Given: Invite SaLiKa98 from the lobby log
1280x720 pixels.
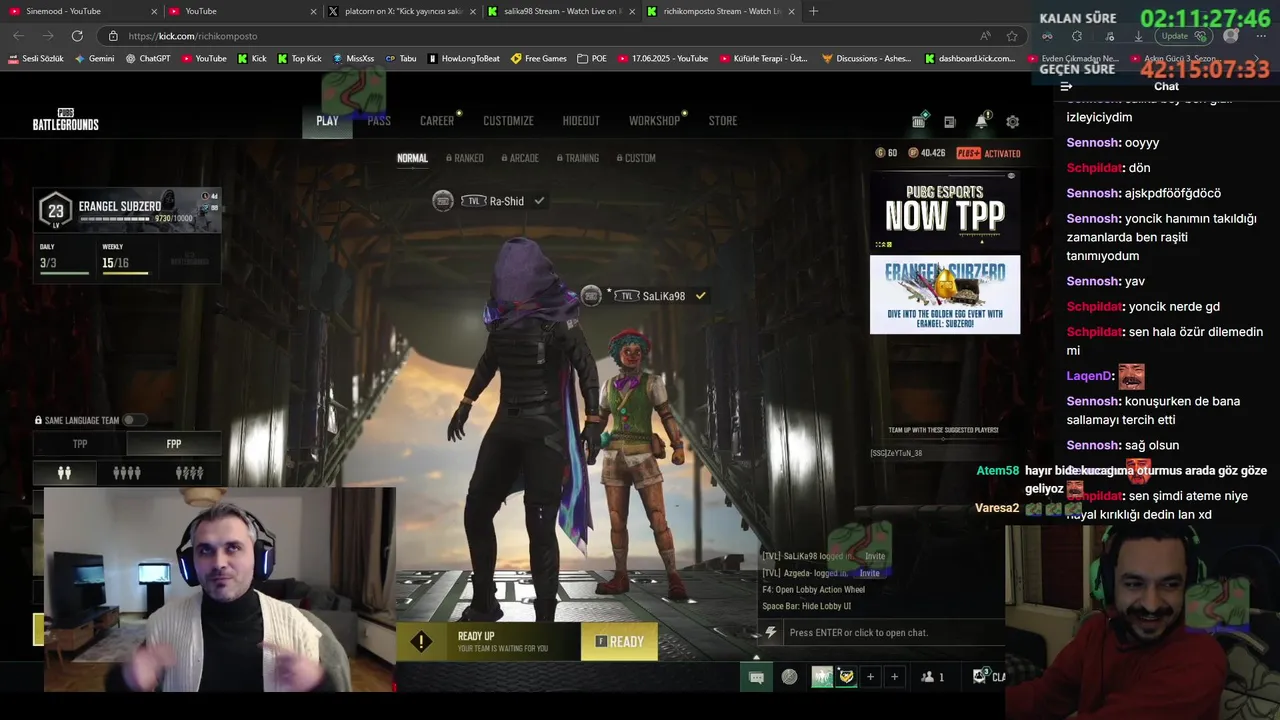Looking at the screenshot, I should pos(875,556).
